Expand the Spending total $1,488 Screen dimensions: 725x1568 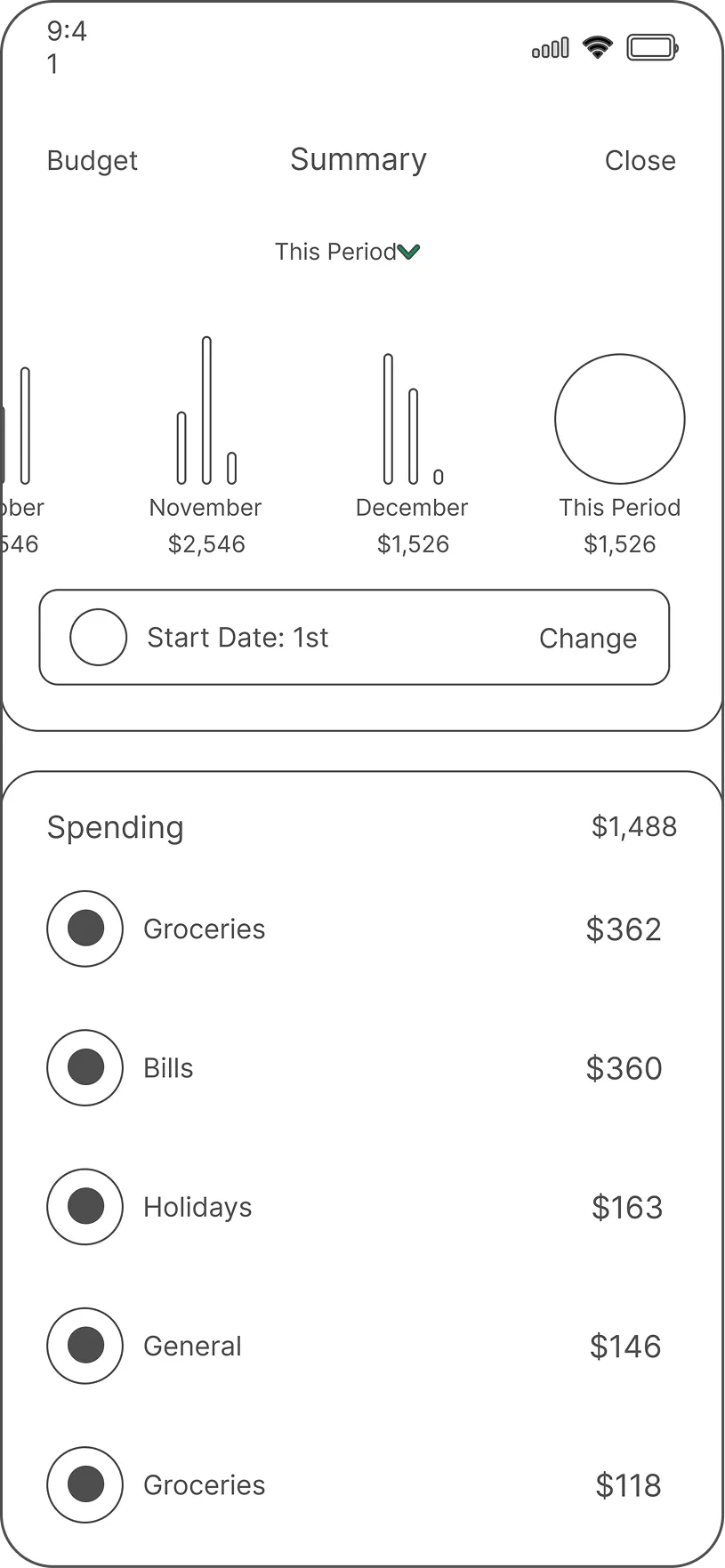tap(633, 827)
